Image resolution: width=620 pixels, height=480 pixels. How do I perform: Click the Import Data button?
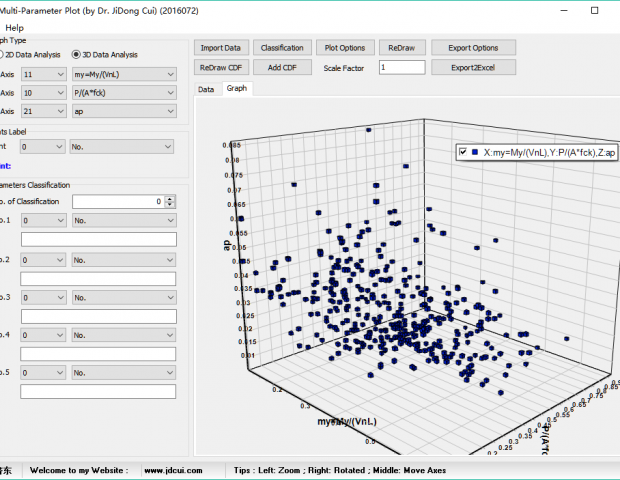point(220,48)
